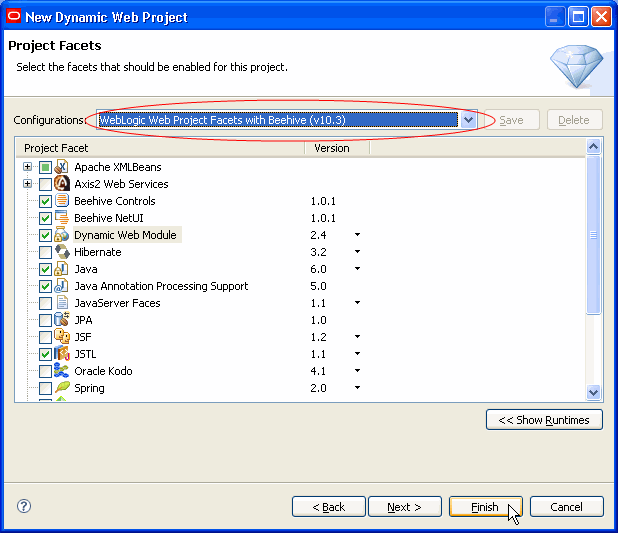
Task: Expand the Axis2 Web Services tree node
Action: click(27, 184)
